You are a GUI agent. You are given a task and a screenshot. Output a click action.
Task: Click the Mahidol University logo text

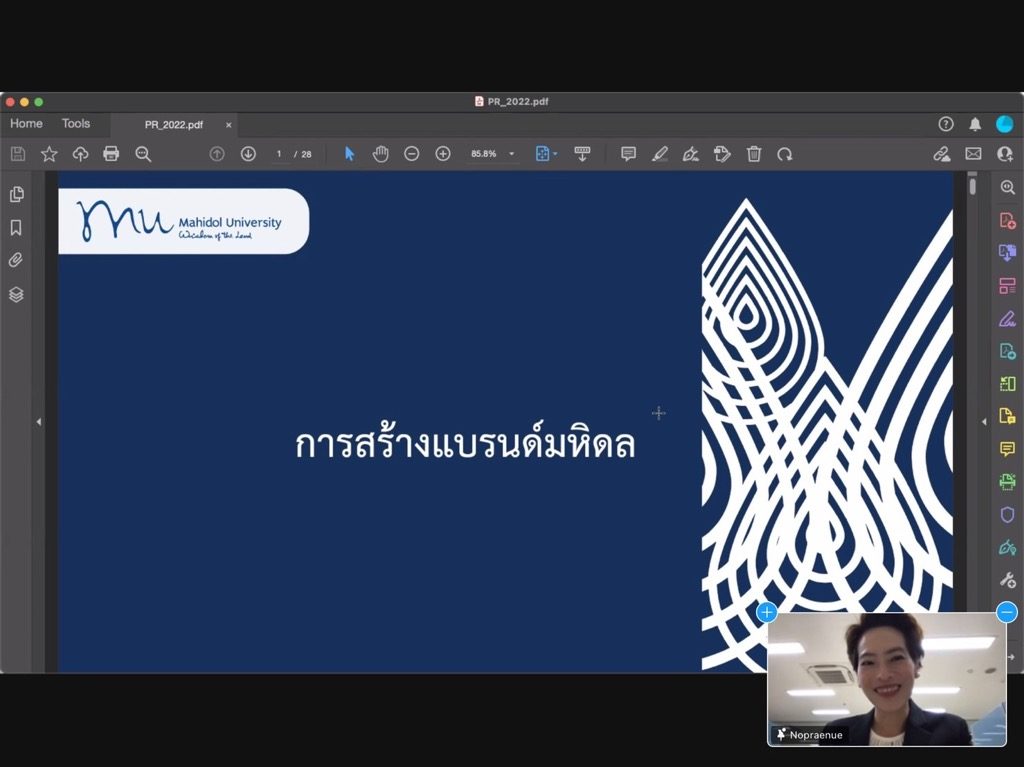230,222
